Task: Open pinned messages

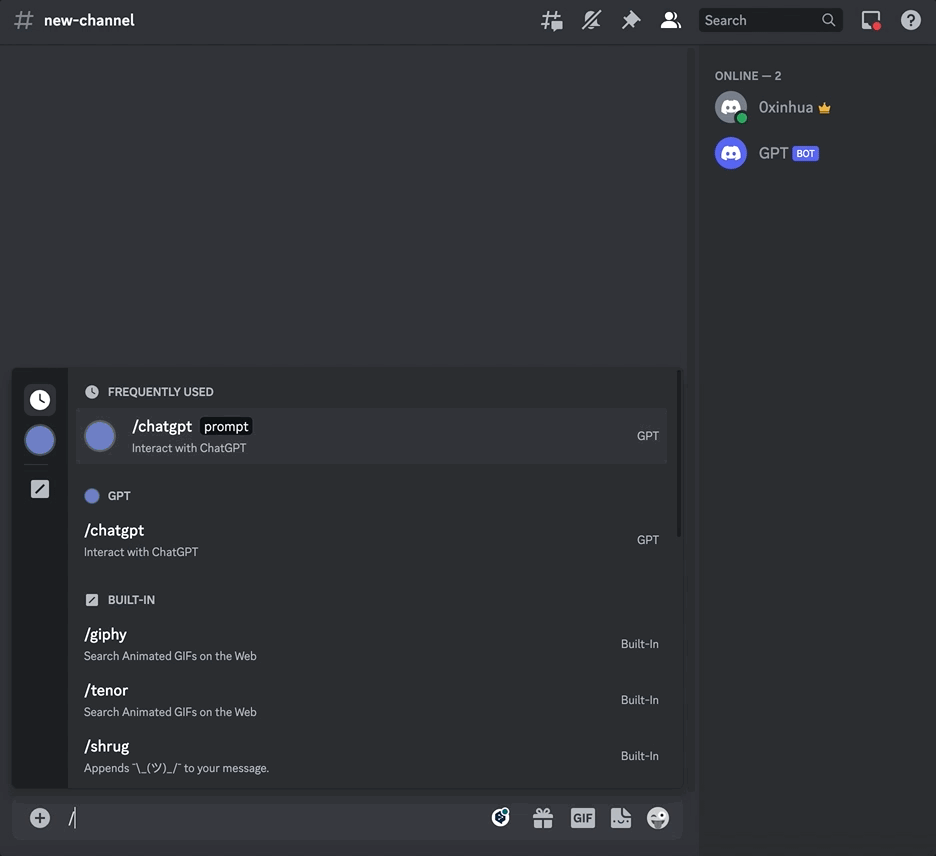Action: point(631,20)
